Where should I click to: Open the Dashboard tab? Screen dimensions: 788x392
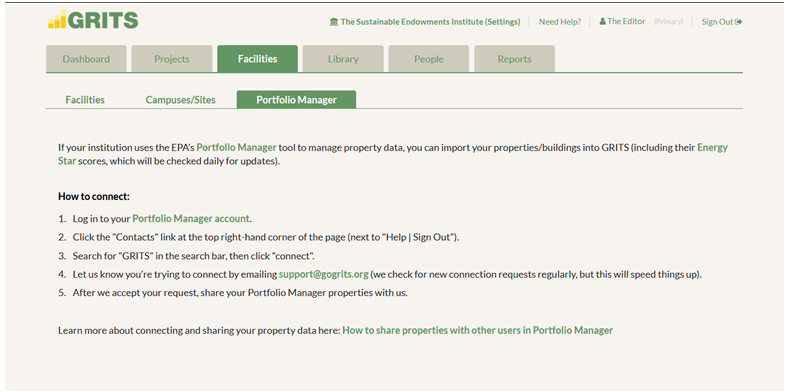[x=86, y=59]
